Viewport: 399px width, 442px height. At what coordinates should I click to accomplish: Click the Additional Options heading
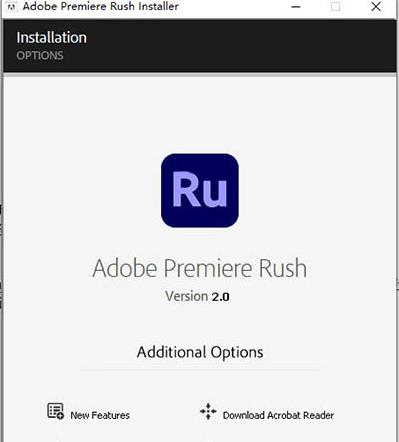click(x=200, y=352)
